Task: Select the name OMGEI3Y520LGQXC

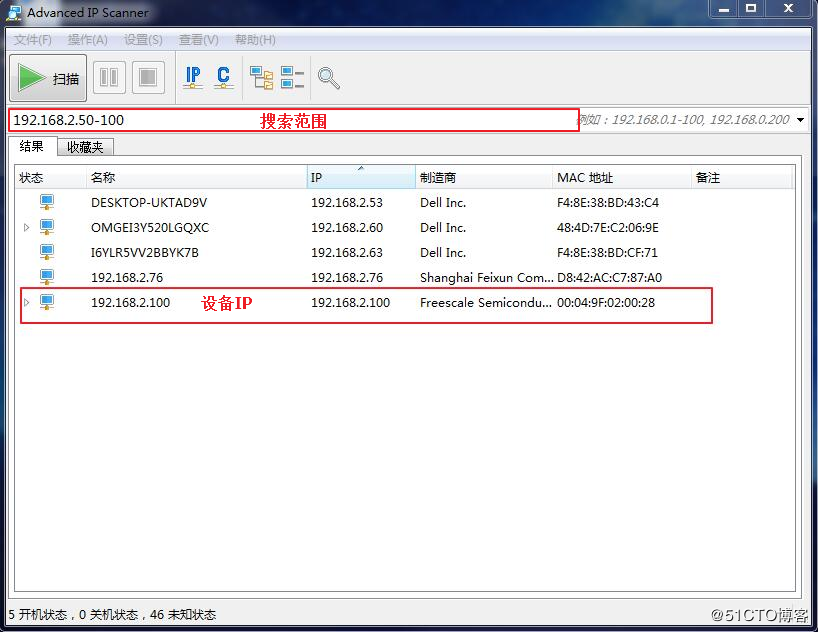Action: pos(150,228)
